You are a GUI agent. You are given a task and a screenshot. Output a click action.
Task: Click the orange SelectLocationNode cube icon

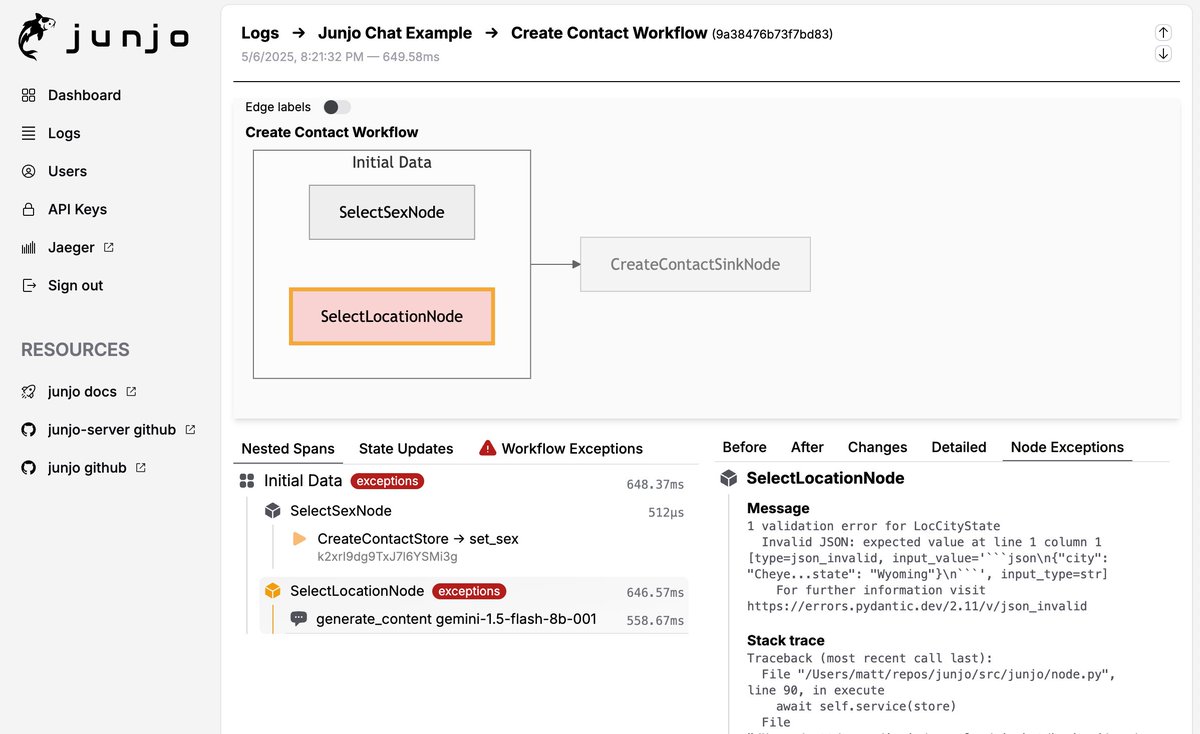pos(272,591)
